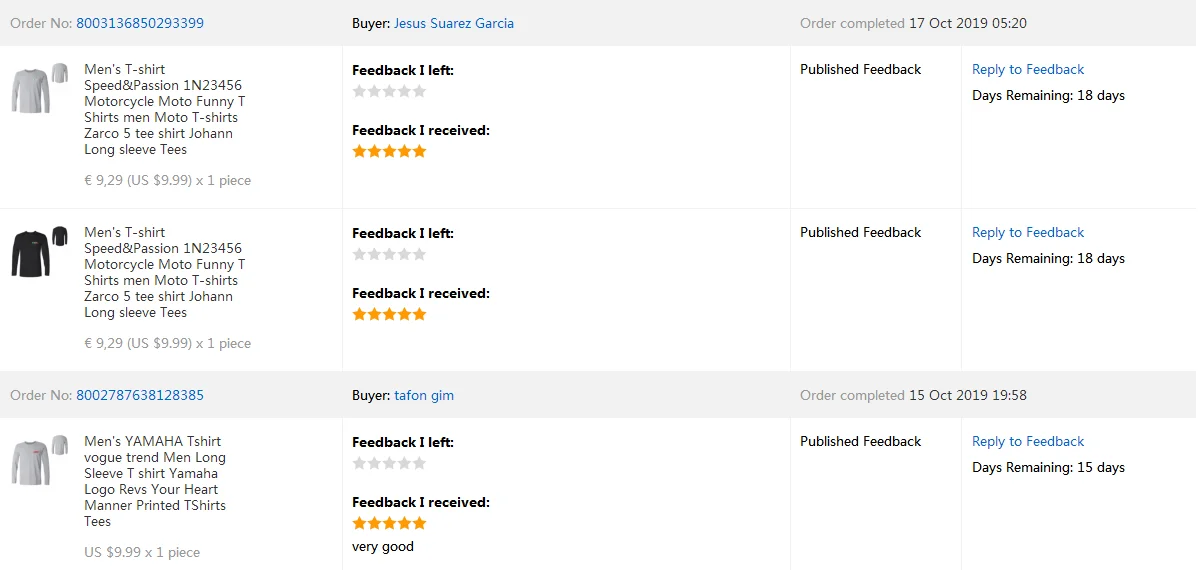Viewport: 1198px width, 570px height.
Task: Open large gray YAMAHA Tshirt thumbnail
Action: click(30, 462)
